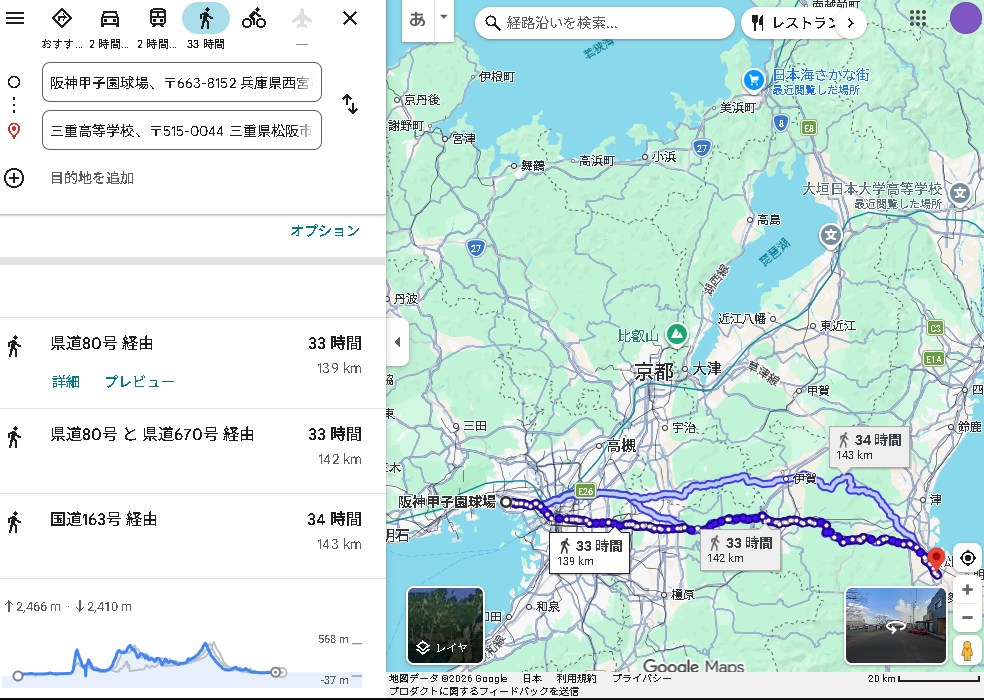The width and height of the screenshot is (984, 700).
Task: Toggle the レイヤ map layers view
Action: (x=445, y=625)
